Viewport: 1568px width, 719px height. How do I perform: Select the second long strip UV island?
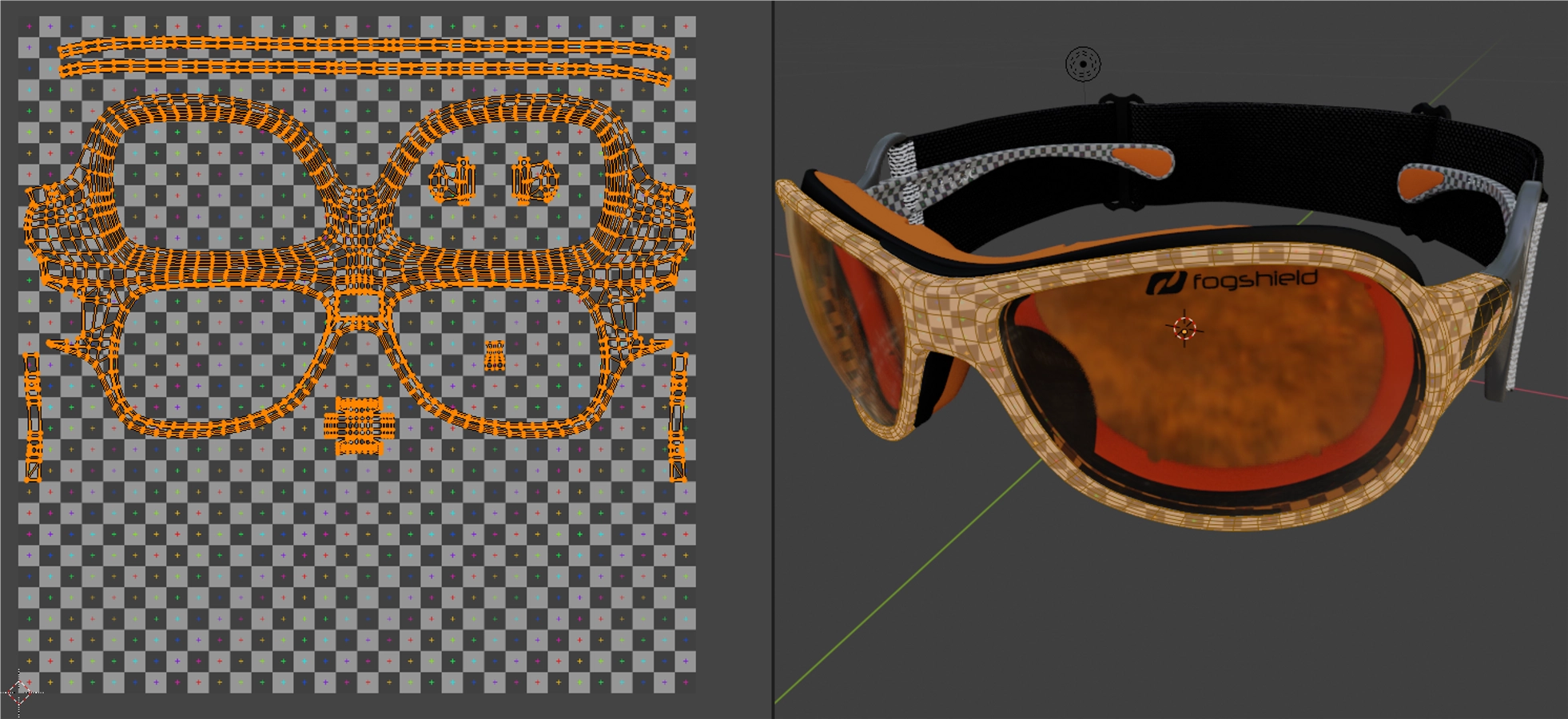point(364,70)
